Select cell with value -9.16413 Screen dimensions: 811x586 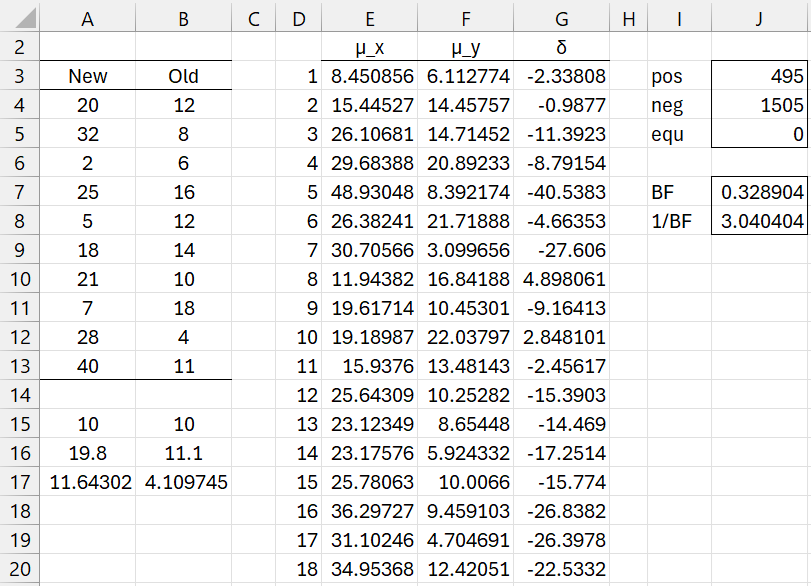[x=562, y=308]
